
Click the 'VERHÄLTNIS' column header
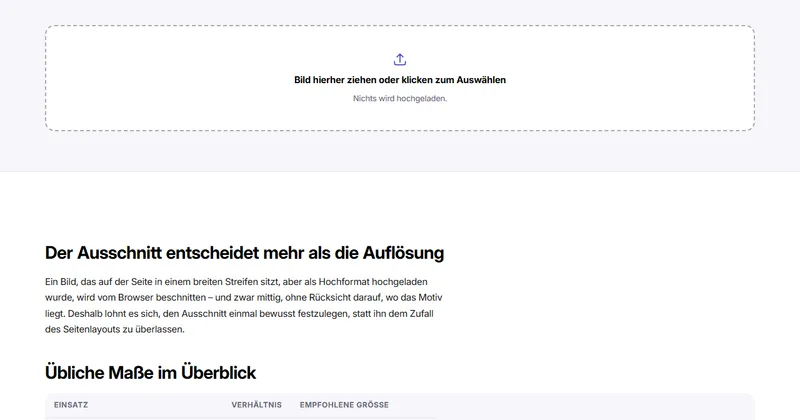[257, 405]
